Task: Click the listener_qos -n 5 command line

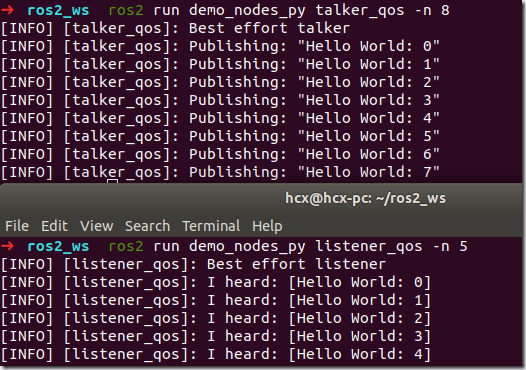Action: point(234,247)
